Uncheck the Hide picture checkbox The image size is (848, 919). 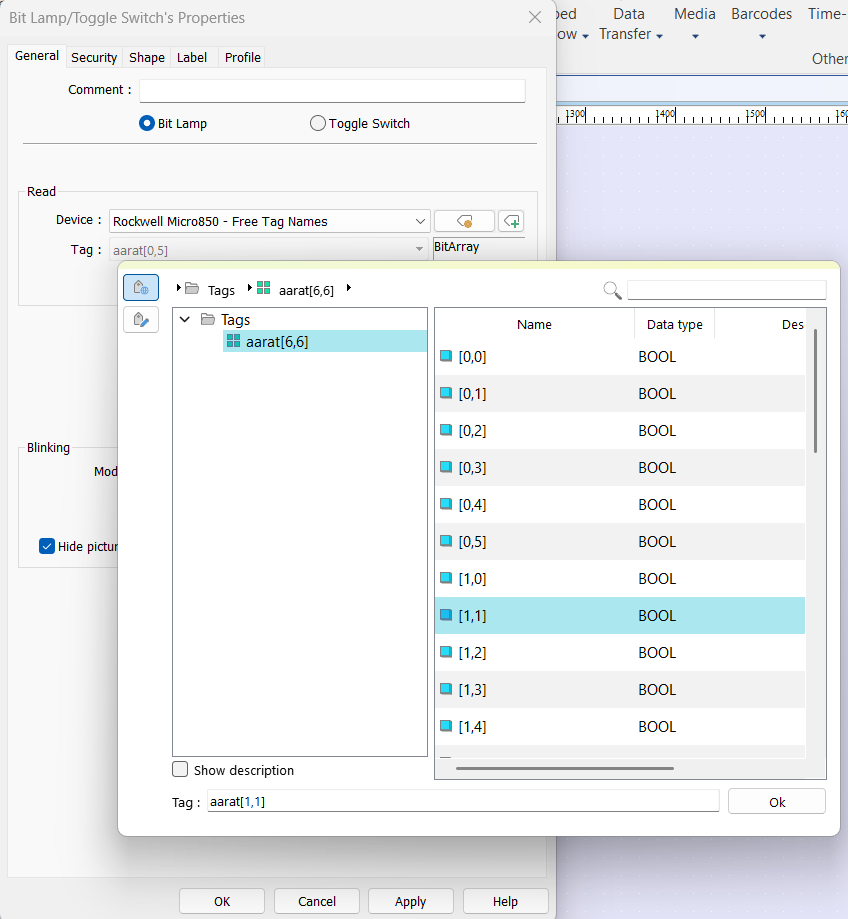coord(47,546)
